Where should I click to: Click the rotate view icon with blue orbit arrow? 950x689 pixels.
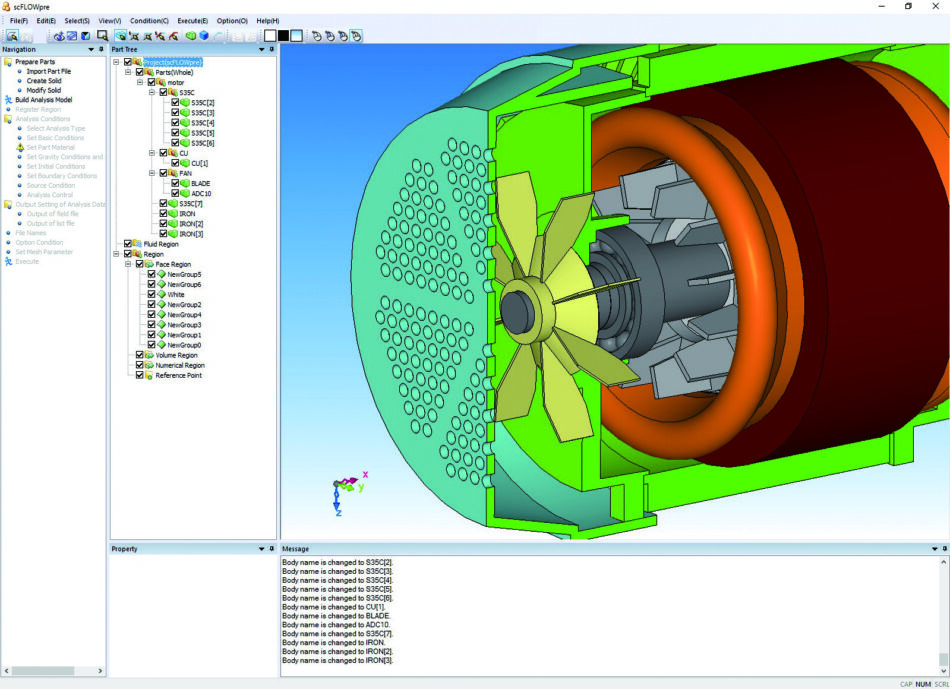click(59, 36)
